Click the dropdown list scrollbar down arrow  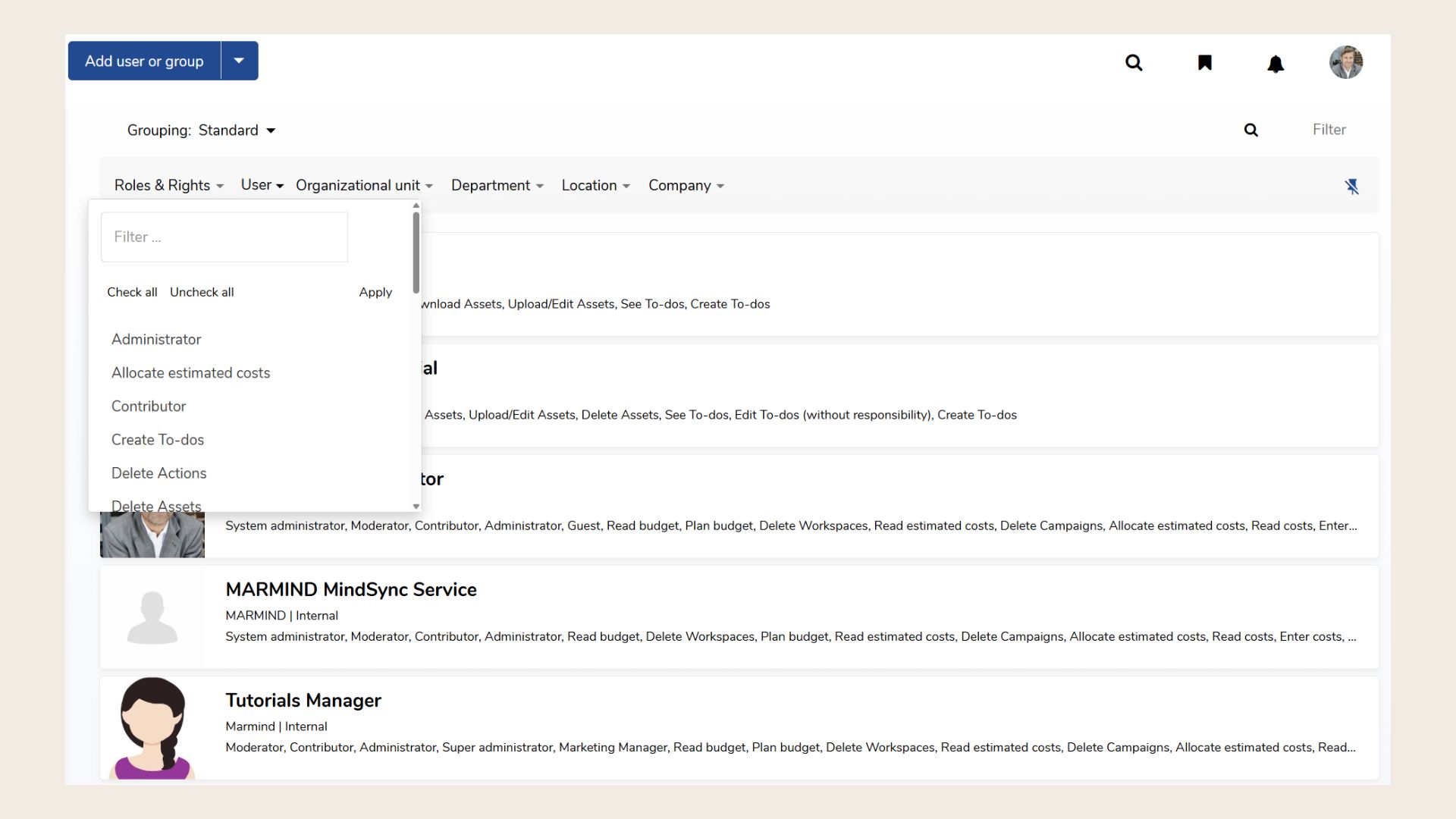click(x=416, y=507)
